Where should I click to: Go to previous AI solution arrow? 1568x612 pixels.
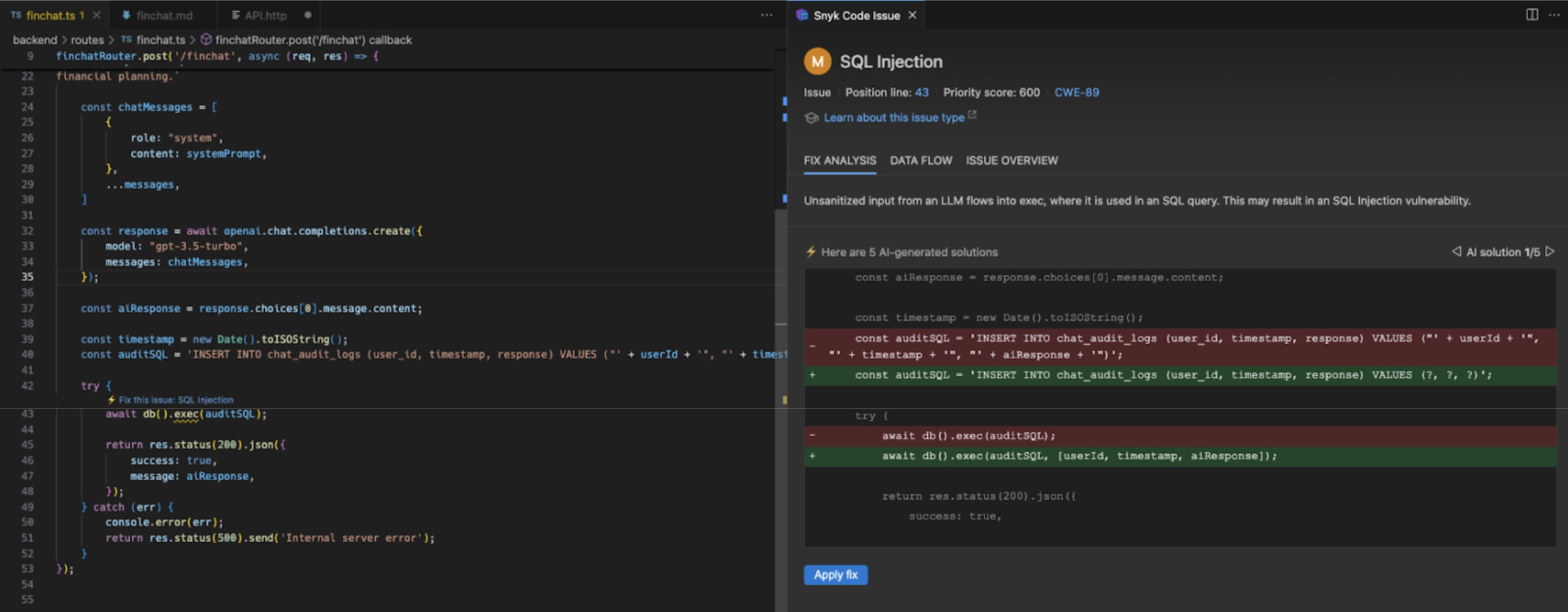(1456, 252)
